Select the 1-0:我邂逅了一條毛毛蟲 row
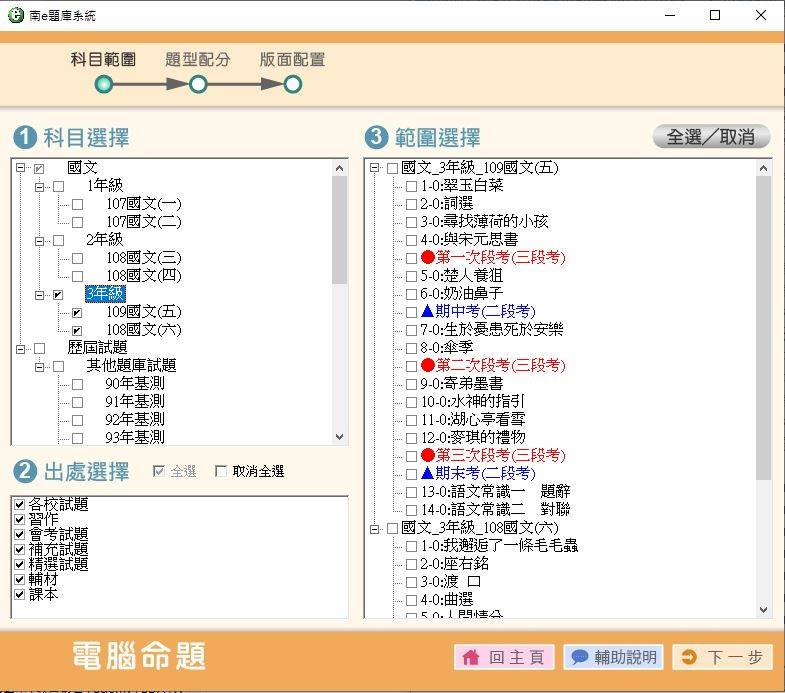 click(x=499, y=546)
